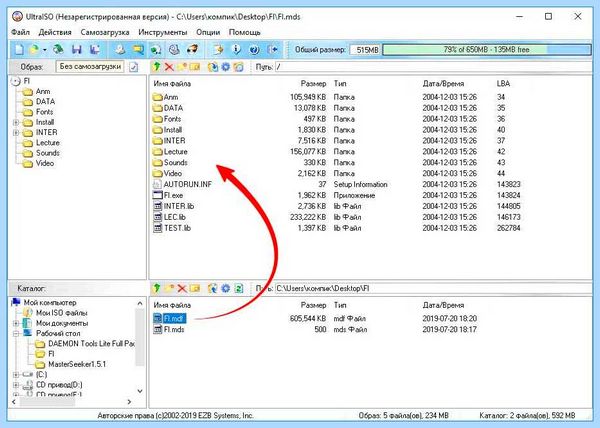Viewport: 600px width, 428px height.
Task: Click the New image toolbar icon
Action: [19, 49]
